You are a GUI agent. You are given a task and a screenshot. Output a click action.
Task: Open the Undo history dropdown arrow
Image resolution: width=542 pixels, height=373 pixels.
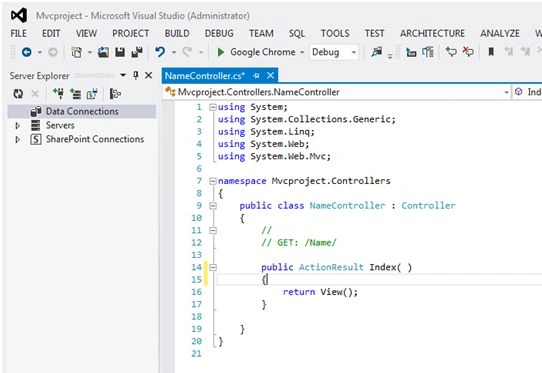point(174,52)
